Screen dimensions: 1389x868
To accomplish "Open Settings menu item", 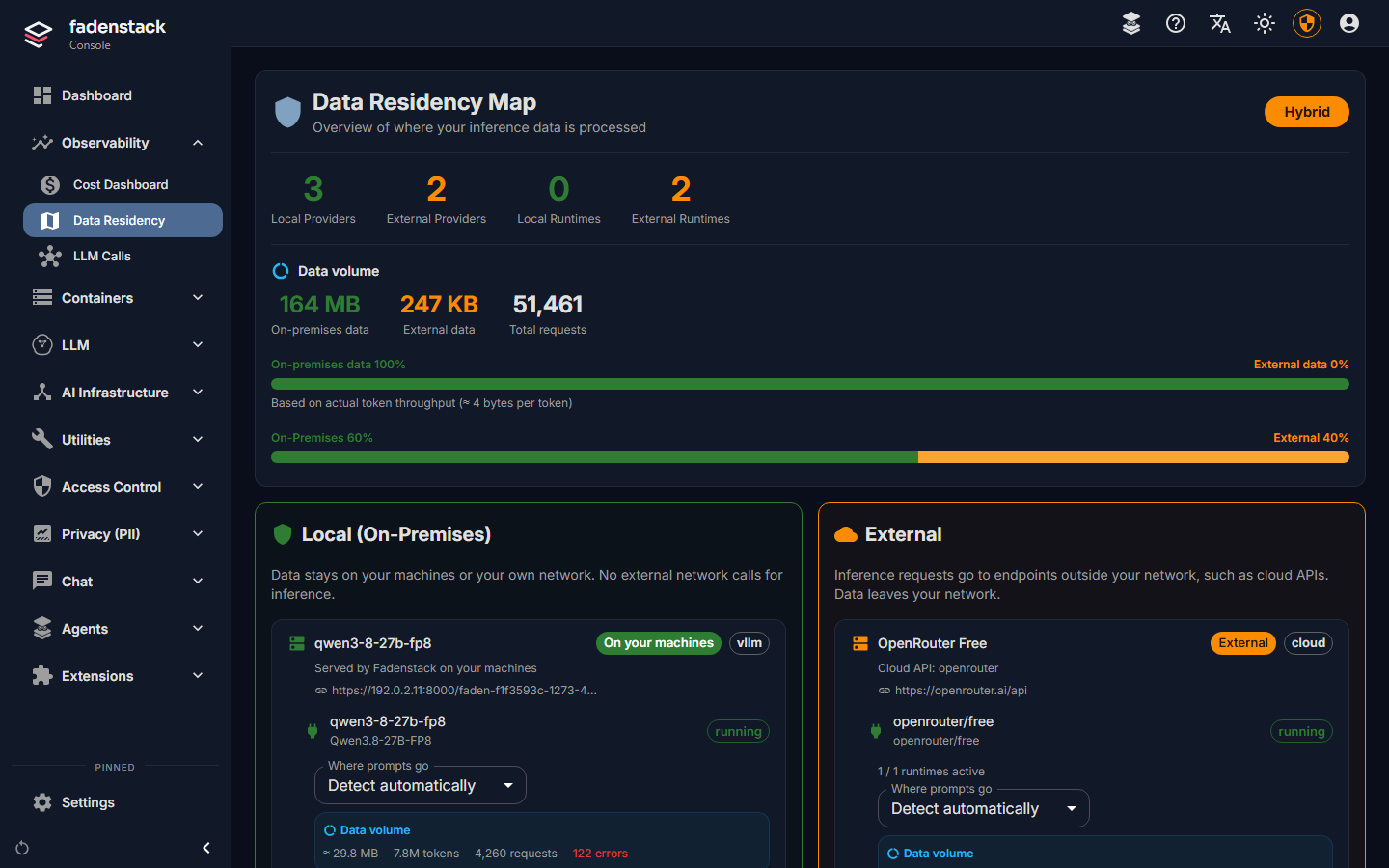I will (123, 802).
